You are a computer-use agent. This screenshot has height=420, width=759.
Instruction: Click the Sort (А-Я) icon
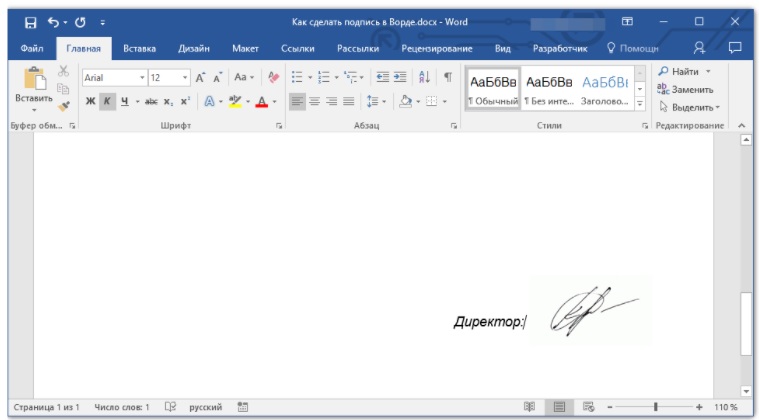pos(425,77)
